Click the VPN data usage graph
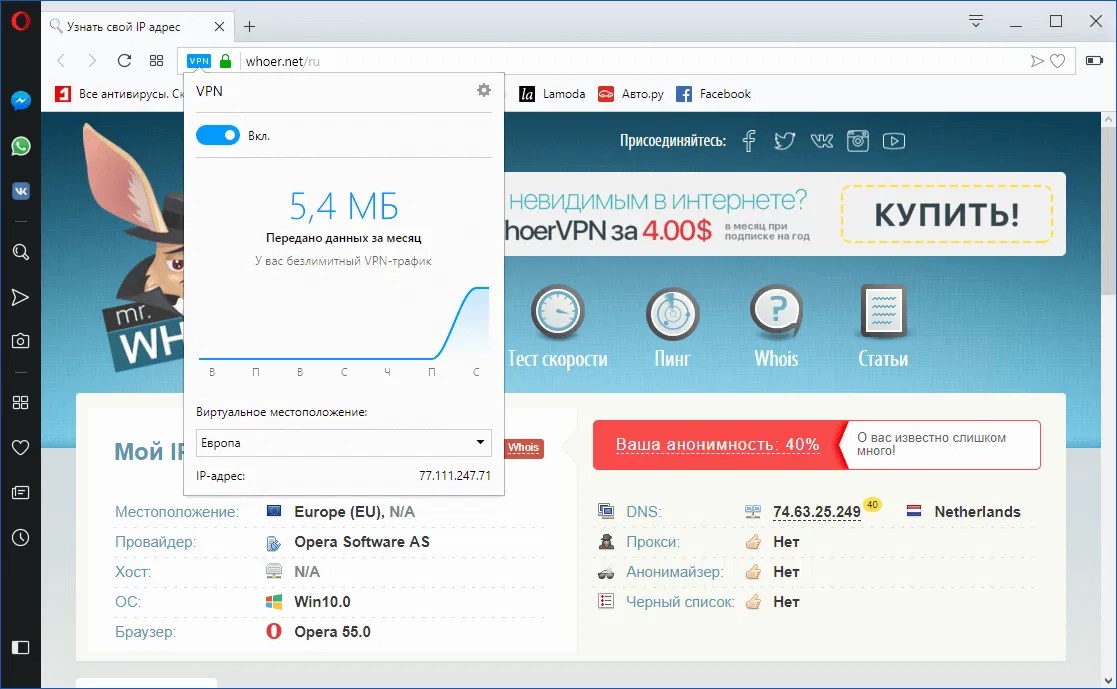 (343, 323)
